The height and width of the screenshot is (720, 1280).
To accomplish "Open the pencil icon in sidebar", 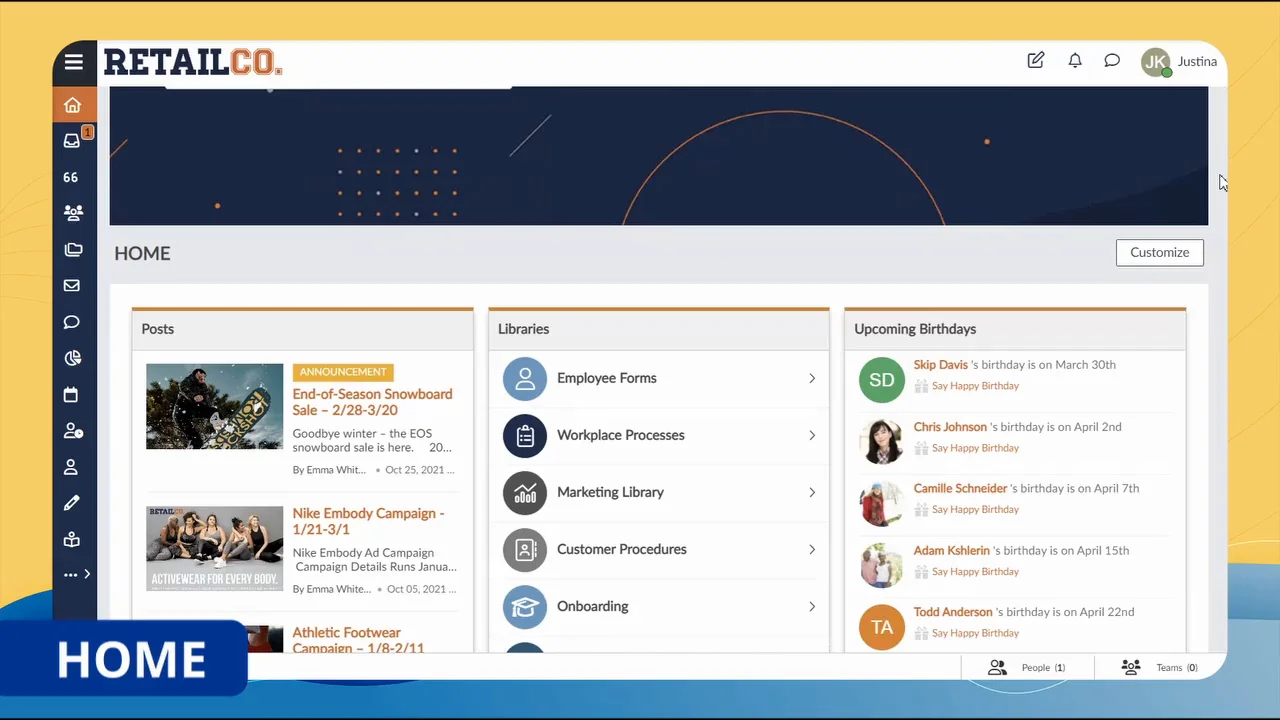I will tap(72, 503).
